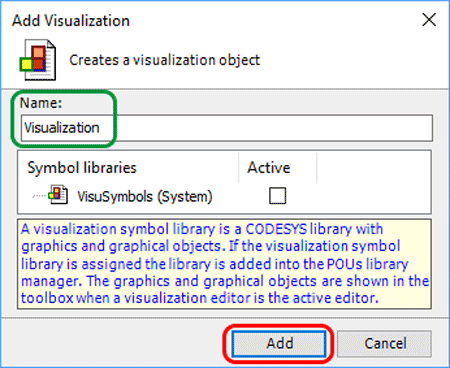This screenshot has height=368, width=450.
Task: Select the VisuSymbols (System) entry
Action: [145, 196]
